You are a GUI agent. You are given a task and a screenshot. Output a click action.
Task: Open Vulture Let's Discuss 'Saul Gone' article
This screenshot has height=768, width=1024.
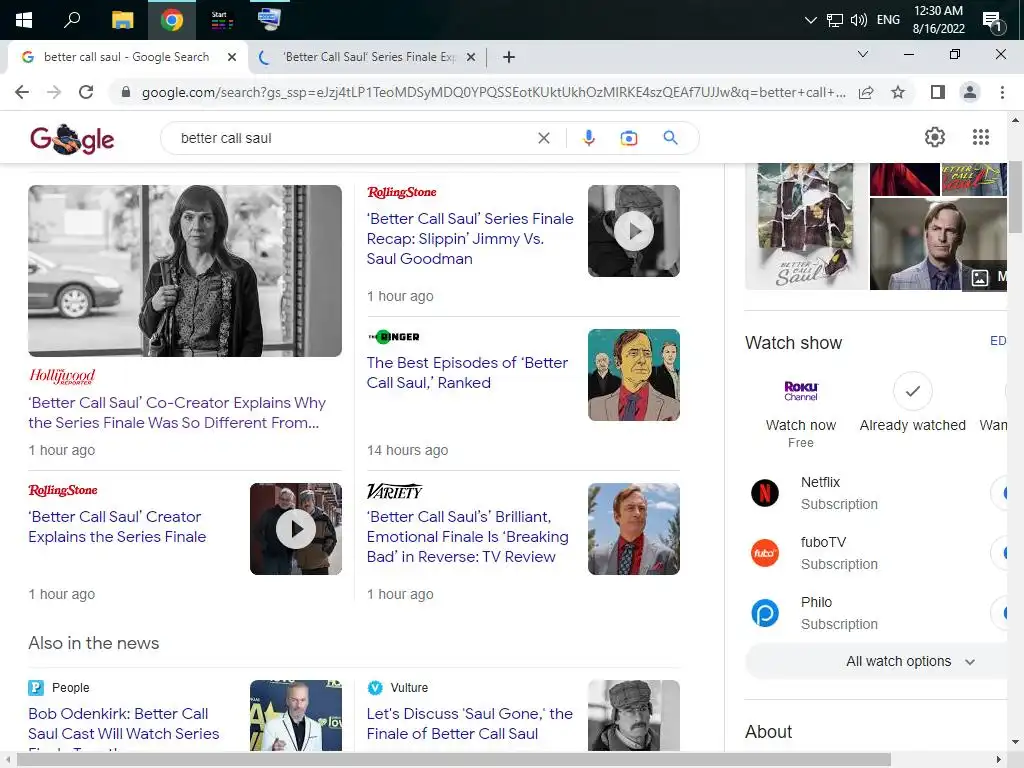point(469,724)
